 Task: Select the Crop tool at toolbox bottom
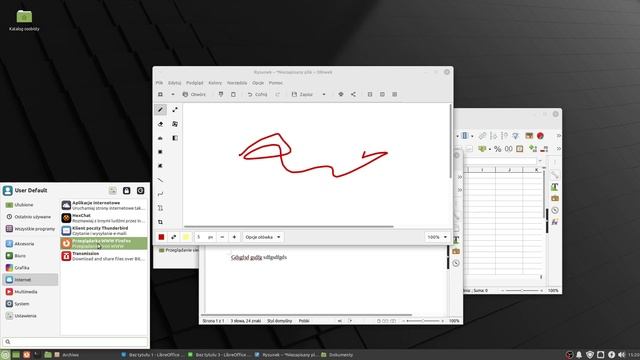[160, 222]
